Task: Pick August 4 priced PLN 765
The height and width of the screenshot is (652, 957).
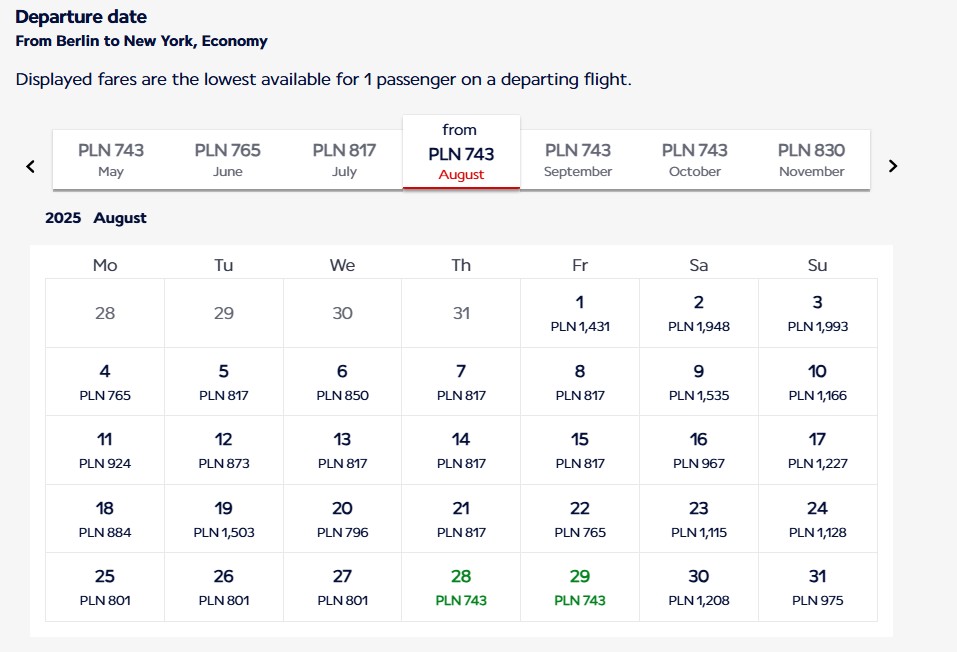Action: 105,382
